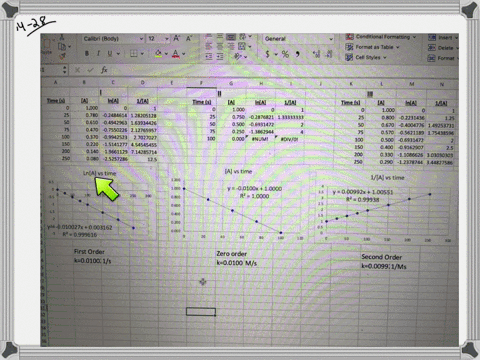Open Conditional Formatting menu
Screen dimensions: 480x360
381,37
